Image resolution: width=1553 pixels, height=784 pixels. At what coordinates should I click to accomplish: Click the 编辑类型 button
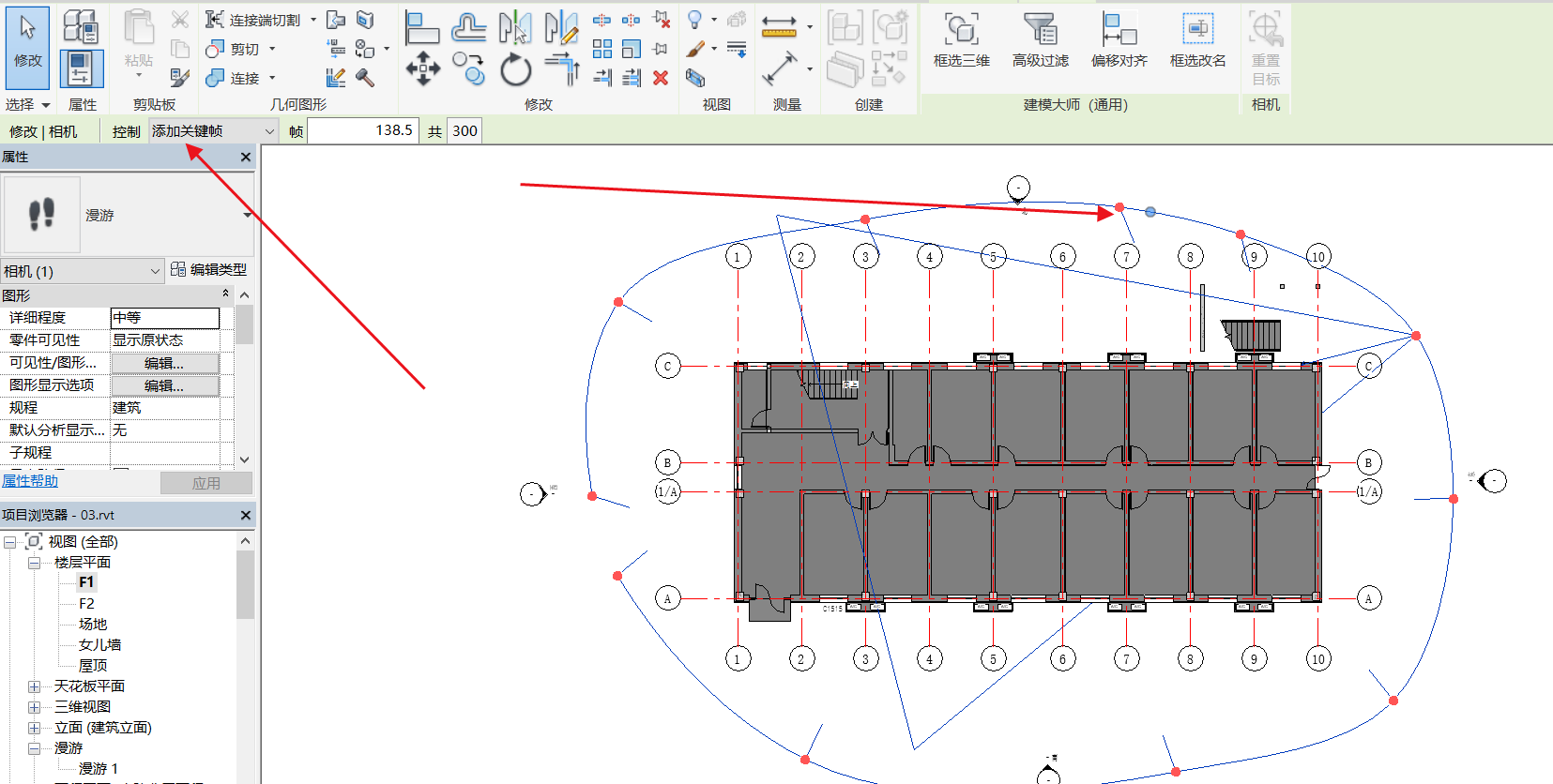tap(208, 270)
